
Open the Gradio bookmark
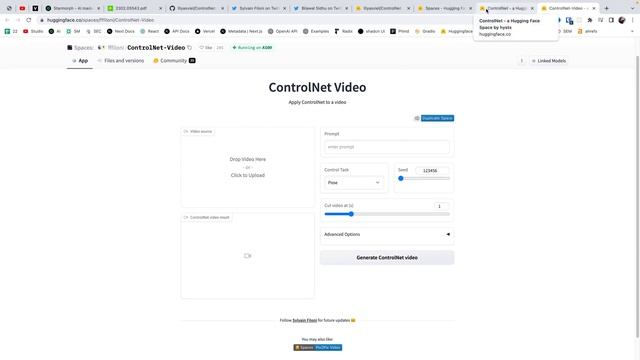[425, 31]
